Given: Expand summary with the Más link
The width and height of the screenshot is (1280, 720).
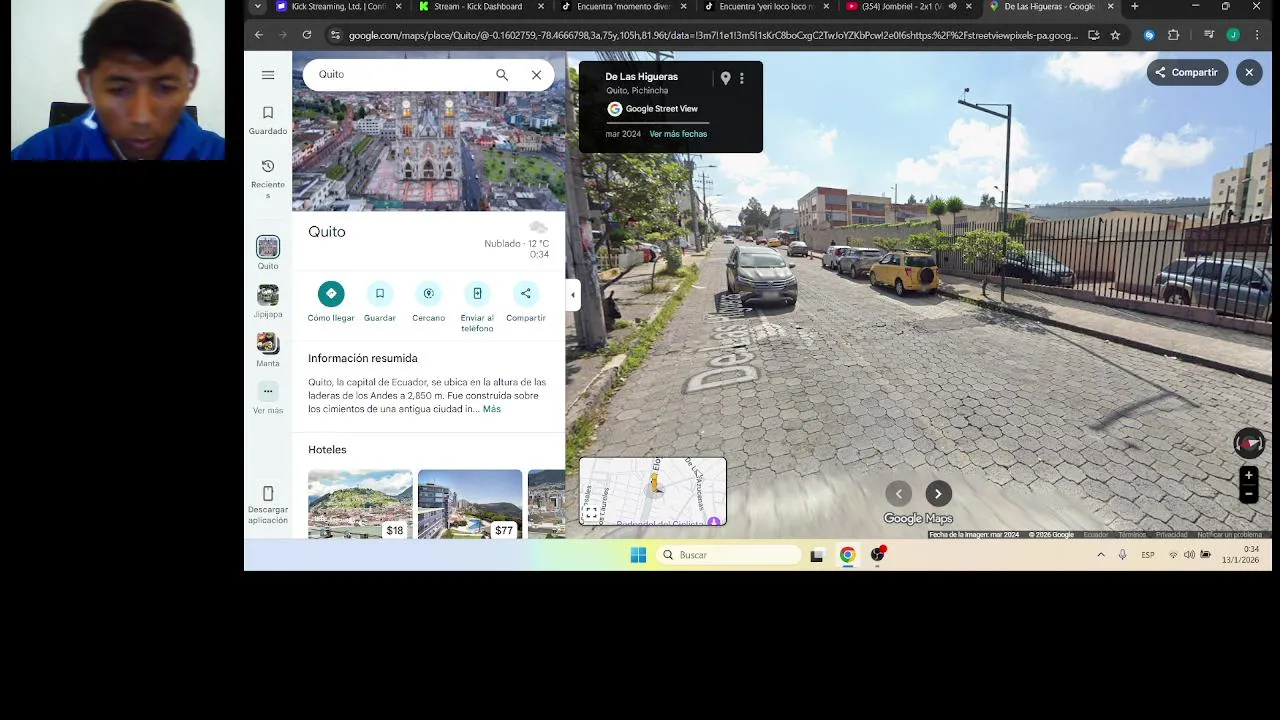Looking at the screenshot, I should 492,409.
